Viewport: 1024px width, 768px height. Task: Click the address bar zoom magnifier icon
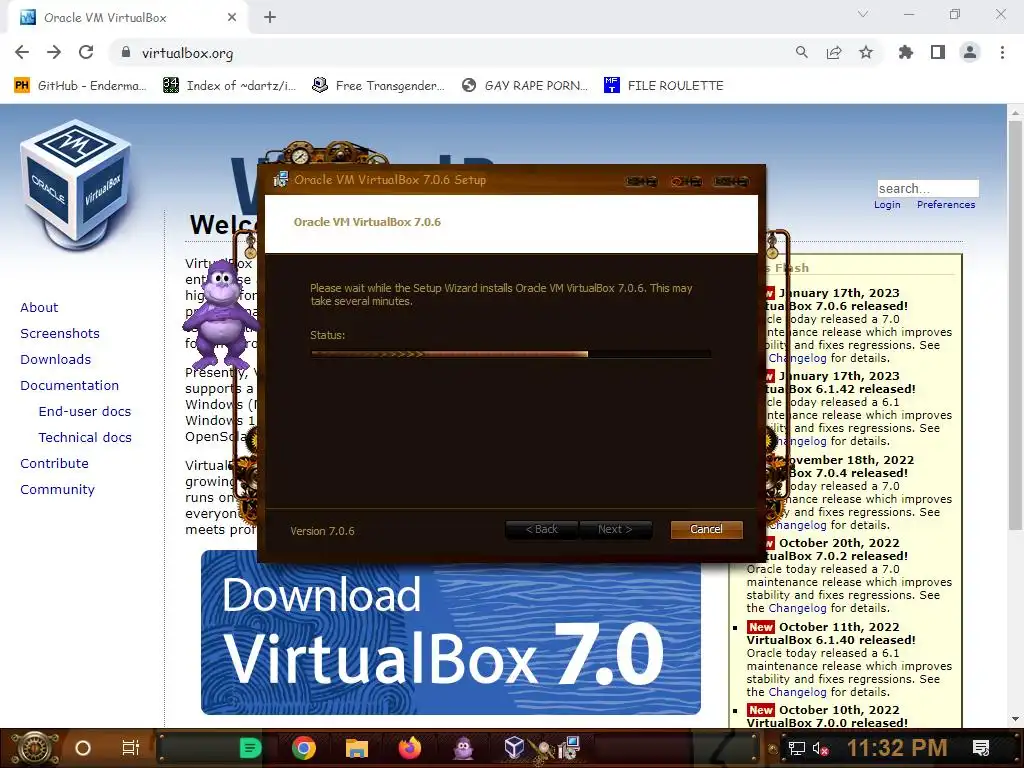[x=801, y=53]
